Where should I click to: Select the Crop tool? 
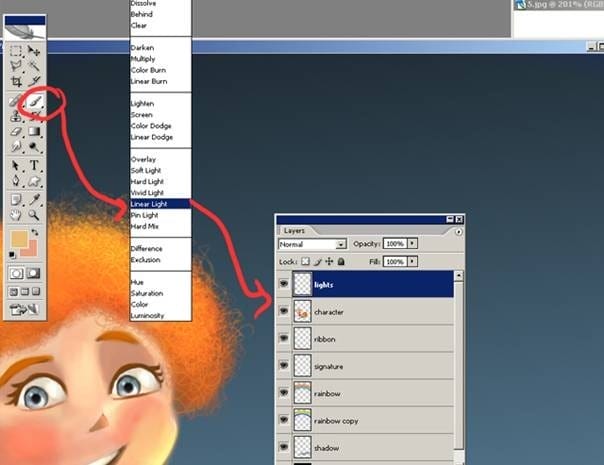16,81
